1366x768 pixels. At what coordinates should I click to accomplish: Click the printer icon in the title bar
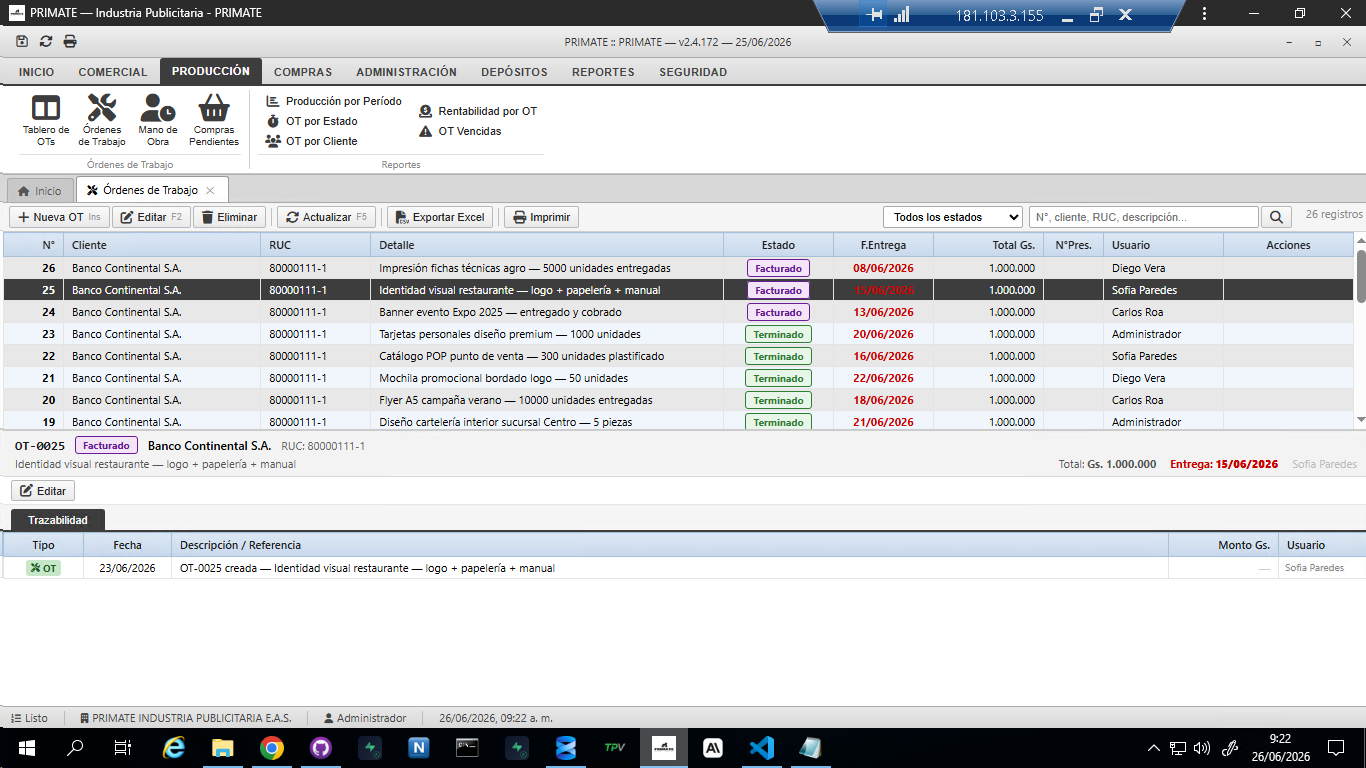pos(70,41)
